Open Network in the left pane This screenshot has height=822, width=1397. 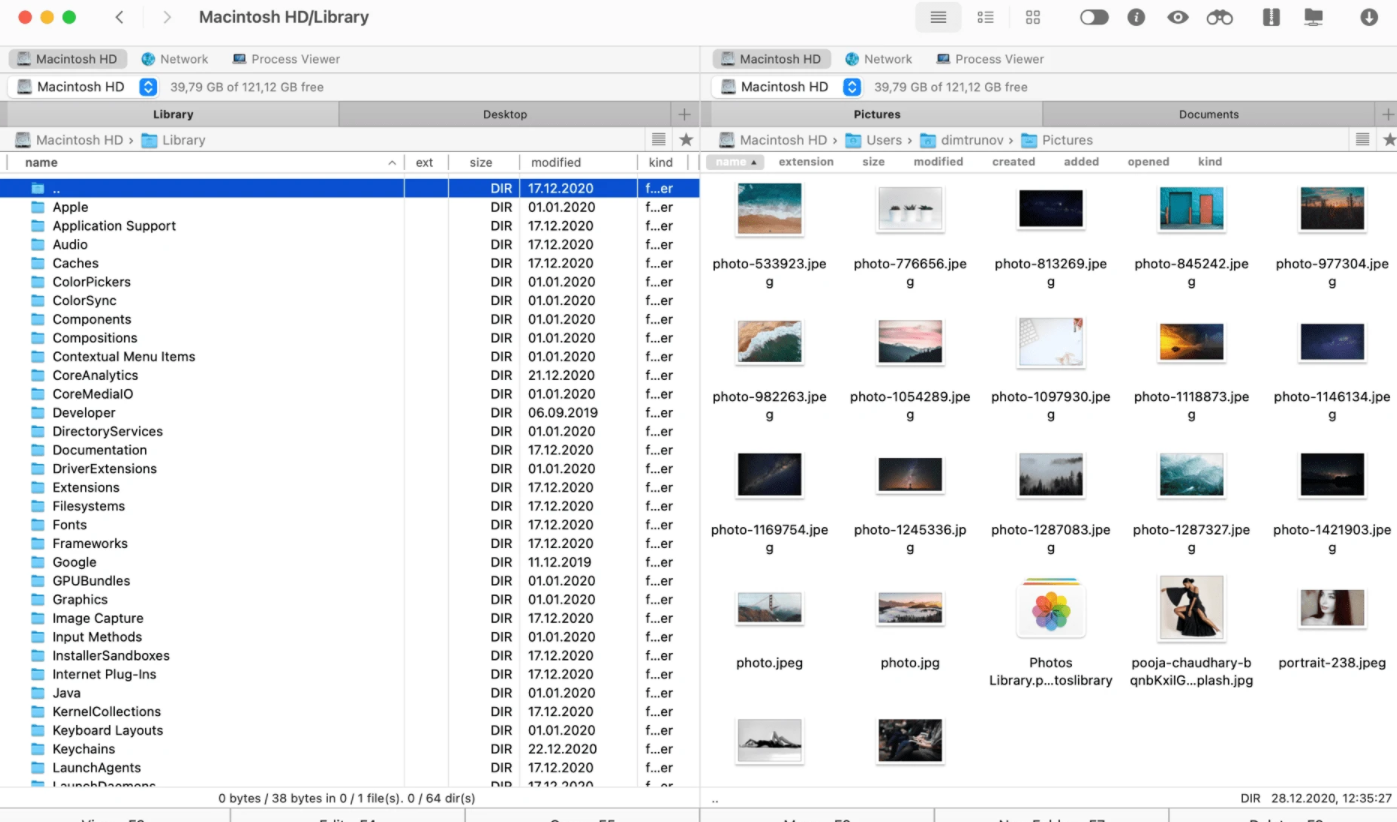click(175, 59)
